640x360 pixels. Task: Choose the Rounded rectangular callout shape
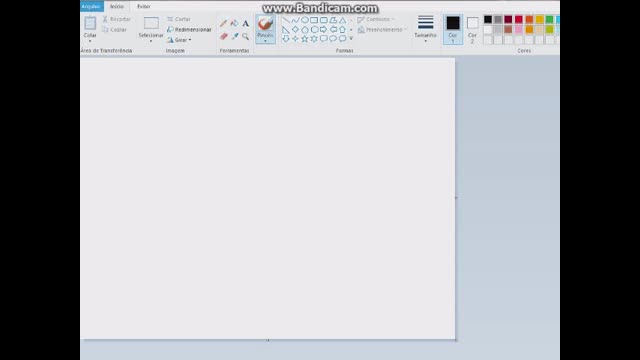pos(323,39)
